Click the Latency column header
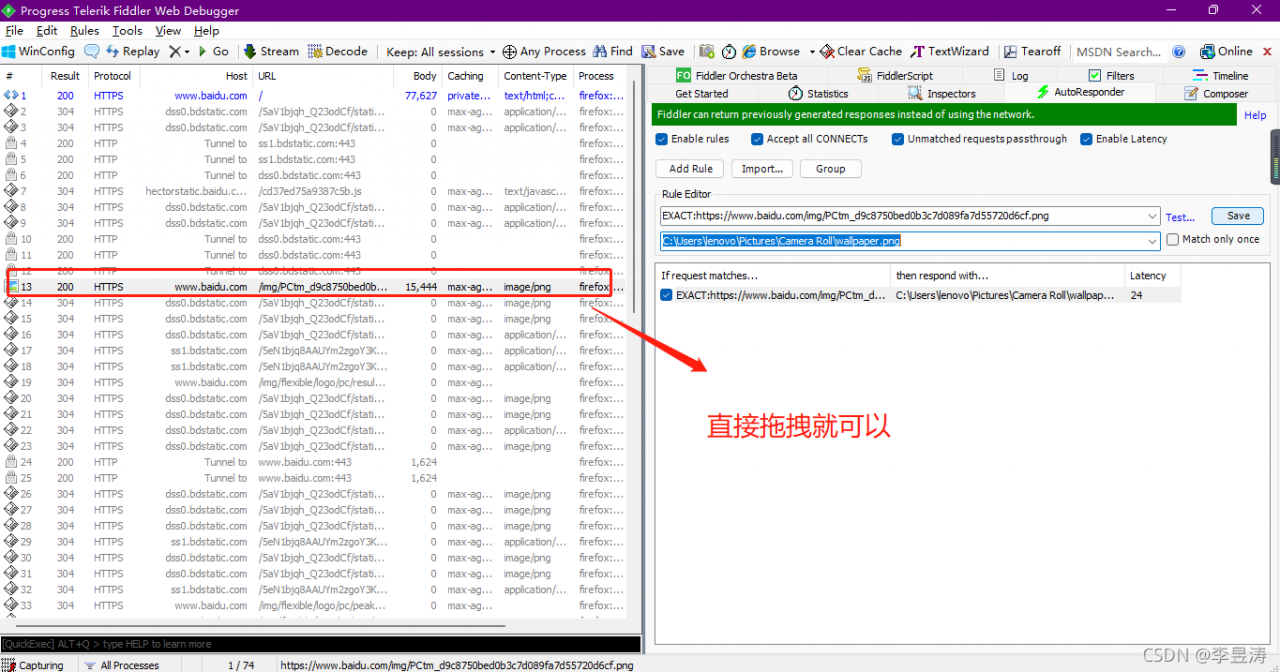This screenshot has width=1280, height=672. 1152,275
